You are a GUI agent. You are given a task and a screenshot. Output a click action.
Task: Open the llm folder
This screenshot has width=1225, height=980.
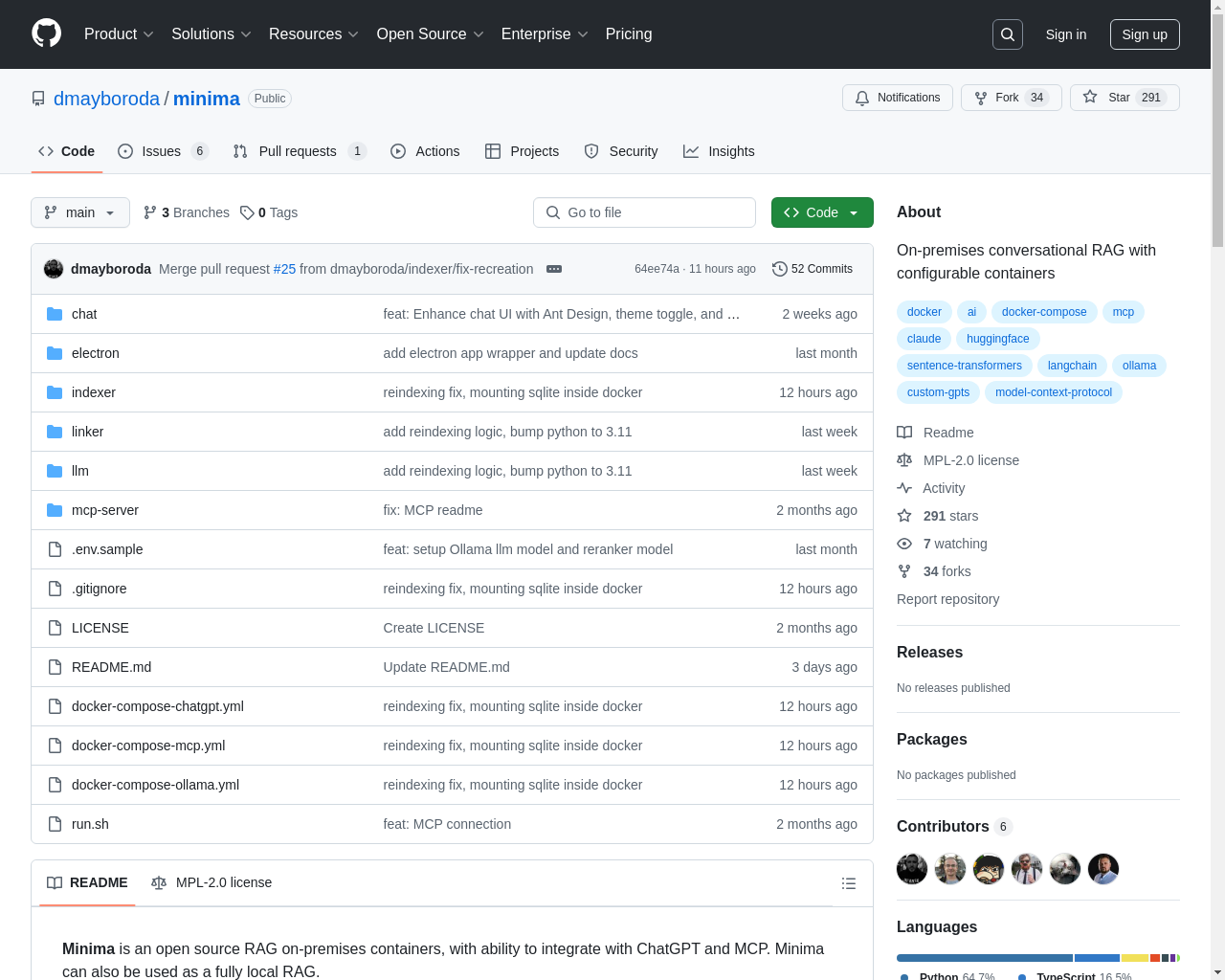tap(80, 471)
